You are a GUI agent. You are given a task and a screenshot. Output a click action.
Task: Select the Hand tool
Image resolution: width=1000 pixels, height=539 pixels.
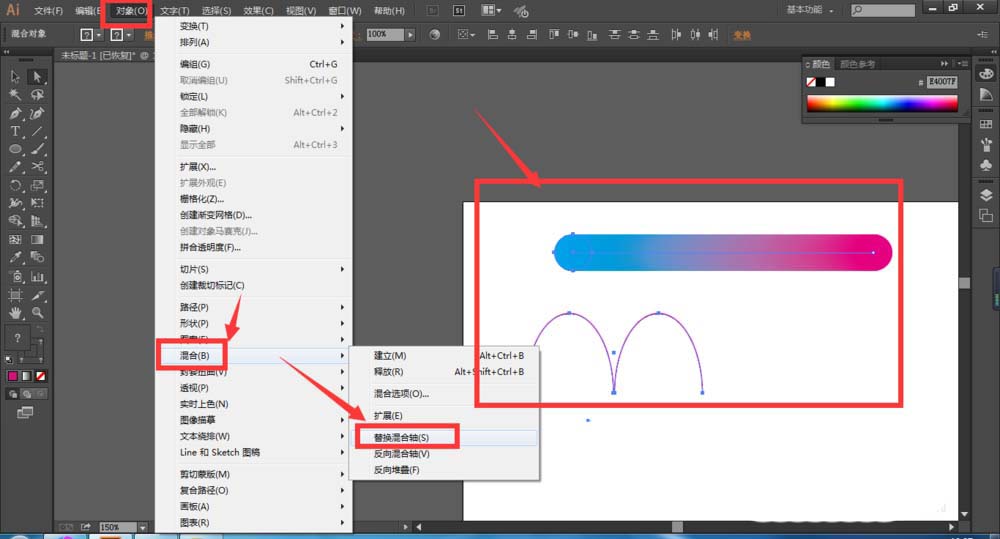[16, 313]
